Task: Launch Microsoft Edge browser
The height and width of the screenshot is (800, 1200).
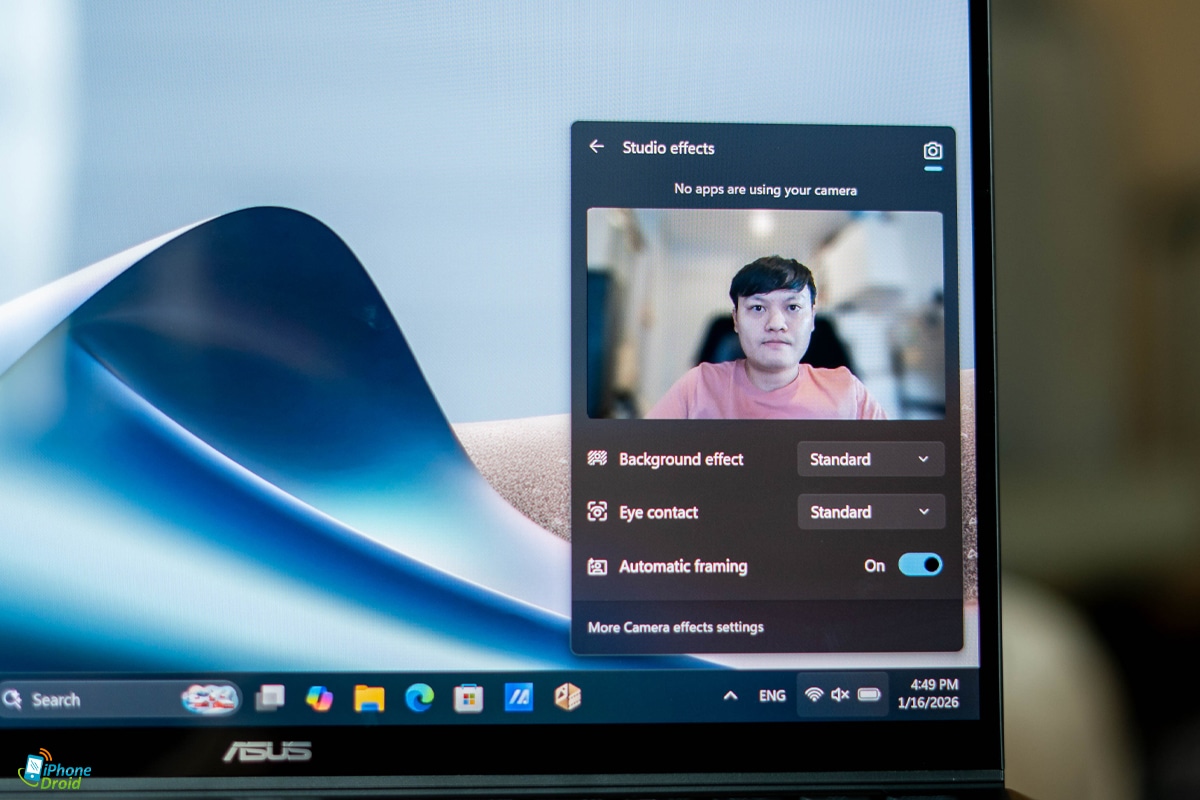Action: (419, 698)
